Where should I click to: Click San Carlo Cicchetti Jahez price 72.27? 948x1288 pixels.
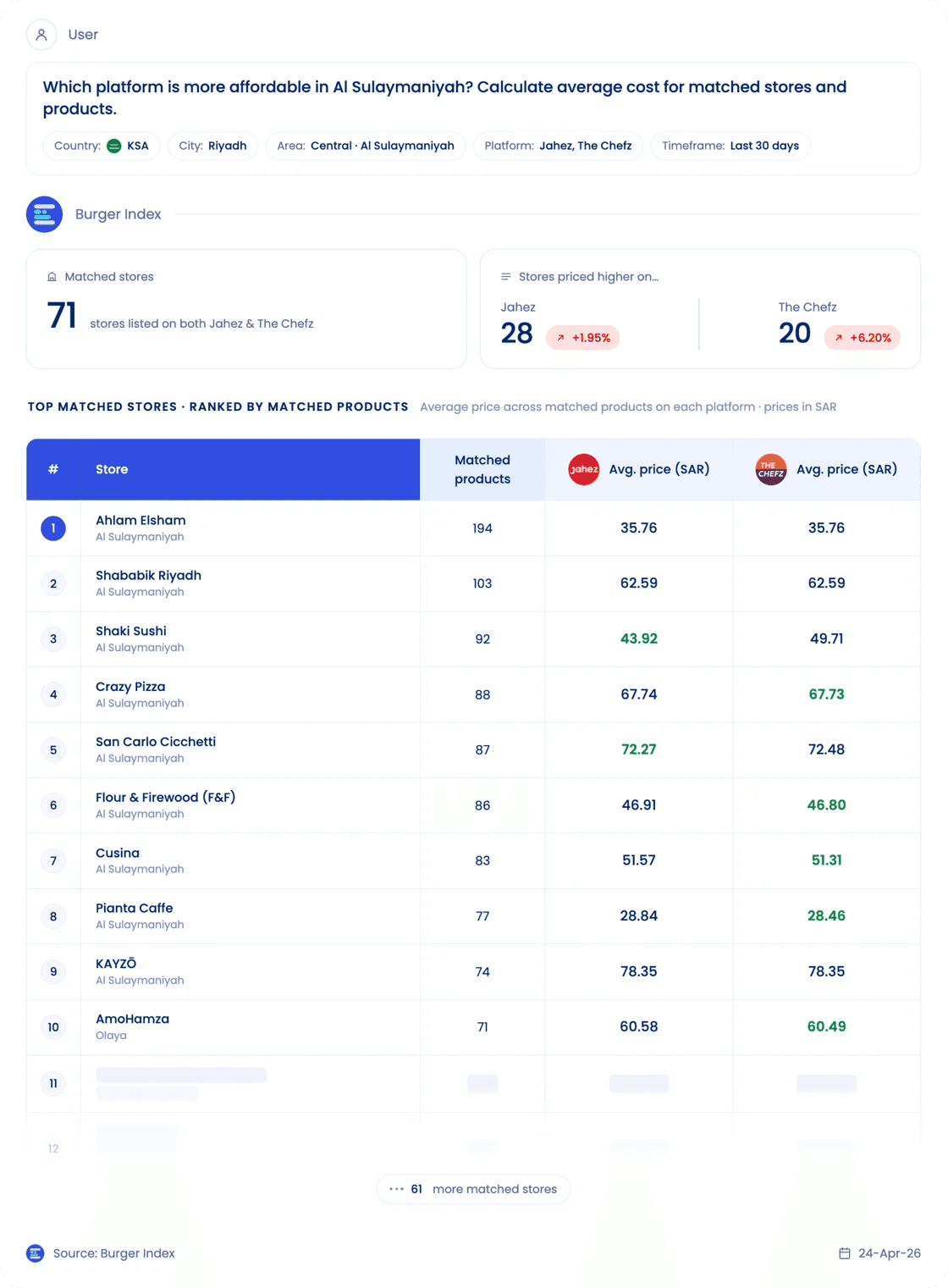click(x=639, y=749)
